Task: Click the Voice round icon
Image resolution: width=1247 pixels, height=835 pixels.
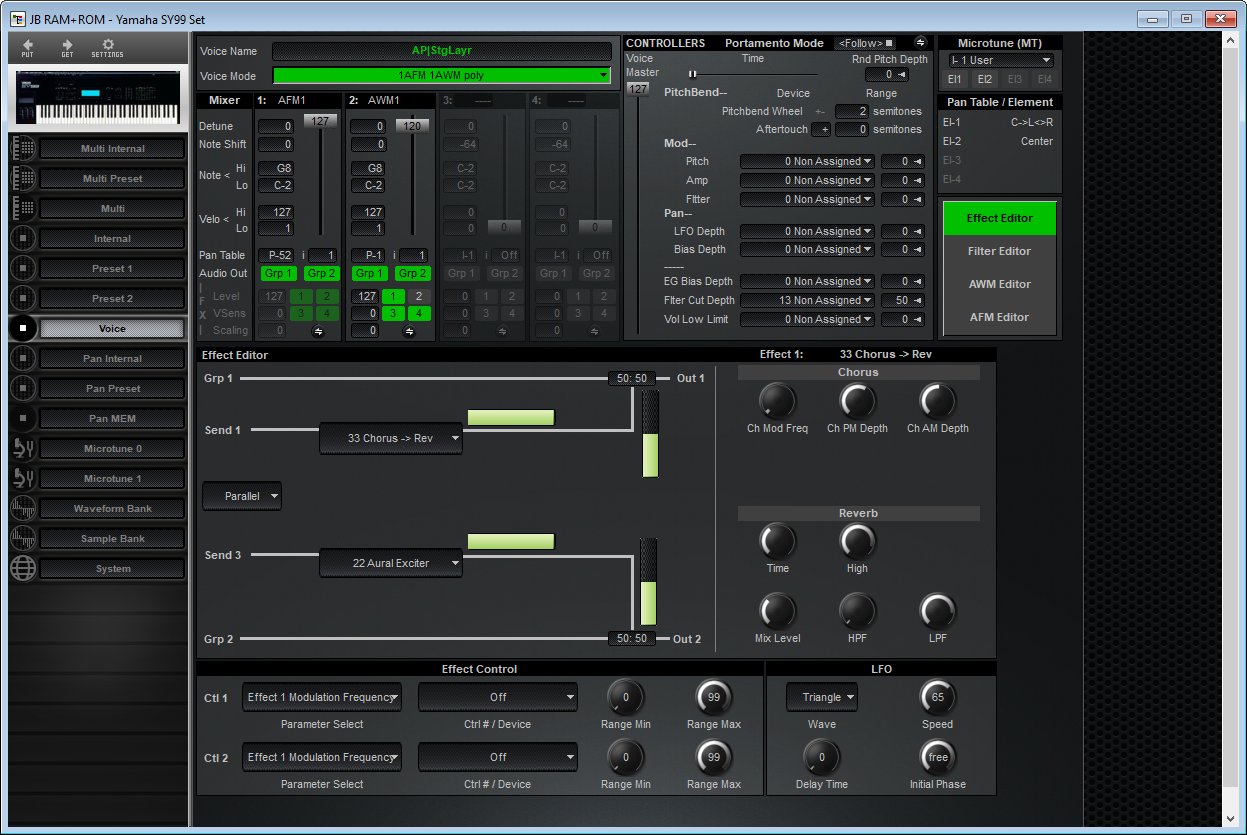Action: coord(22,329)
